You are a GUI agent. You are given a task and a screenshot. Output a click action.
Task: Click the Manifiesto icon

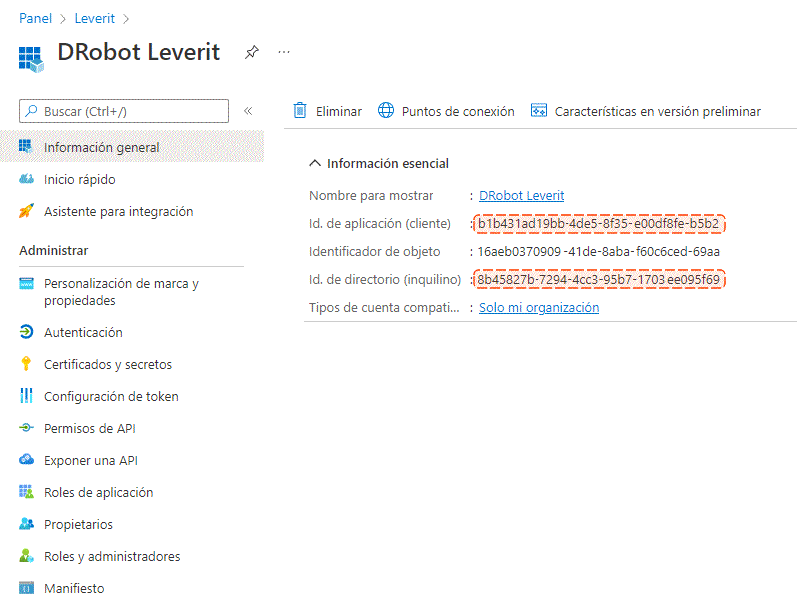coord(26,588)
